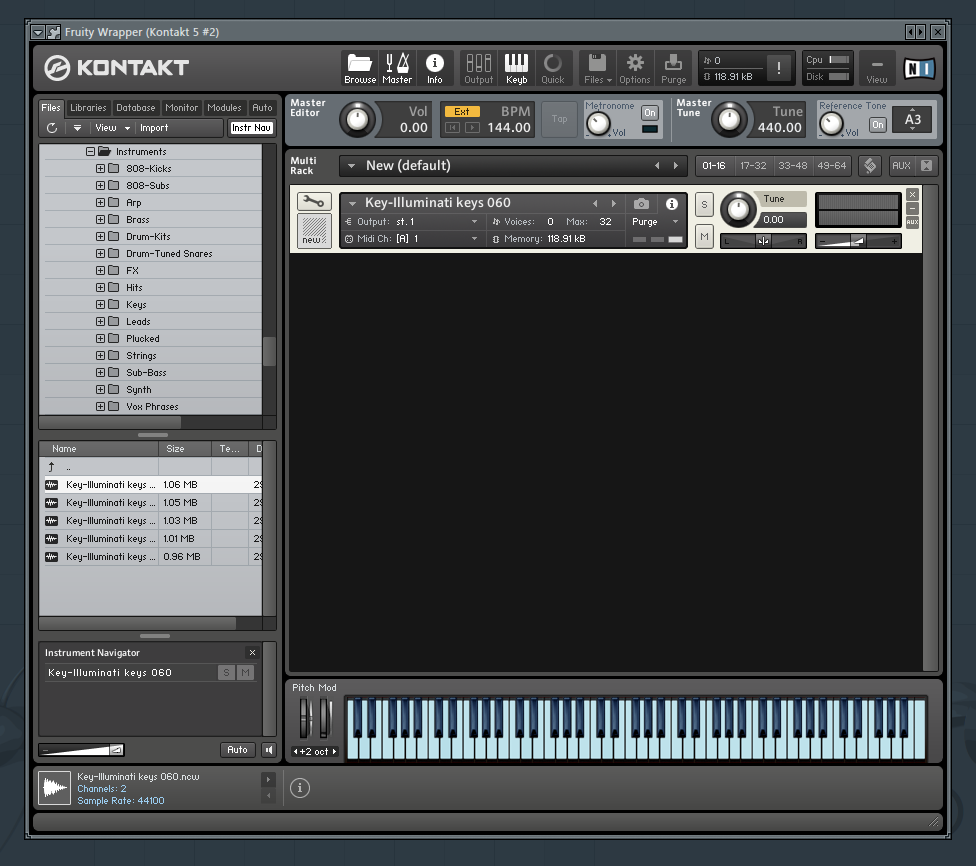The width and height of the screenshot is (976, 866).
Task: Open instrument edit mode wrench icon
Action: [314, 202]
